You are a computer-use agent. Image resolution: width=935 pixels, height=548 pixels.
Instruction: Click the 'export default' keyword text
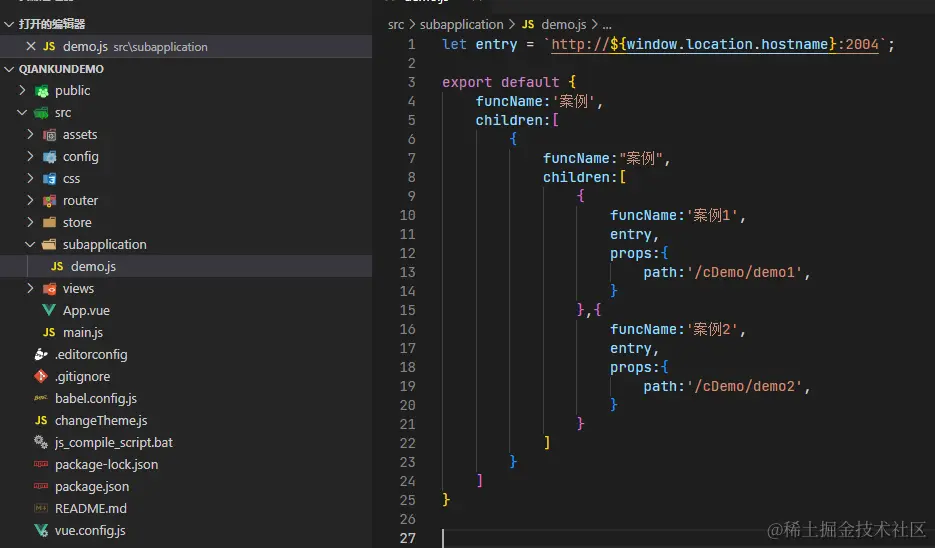tap(501, 82)
